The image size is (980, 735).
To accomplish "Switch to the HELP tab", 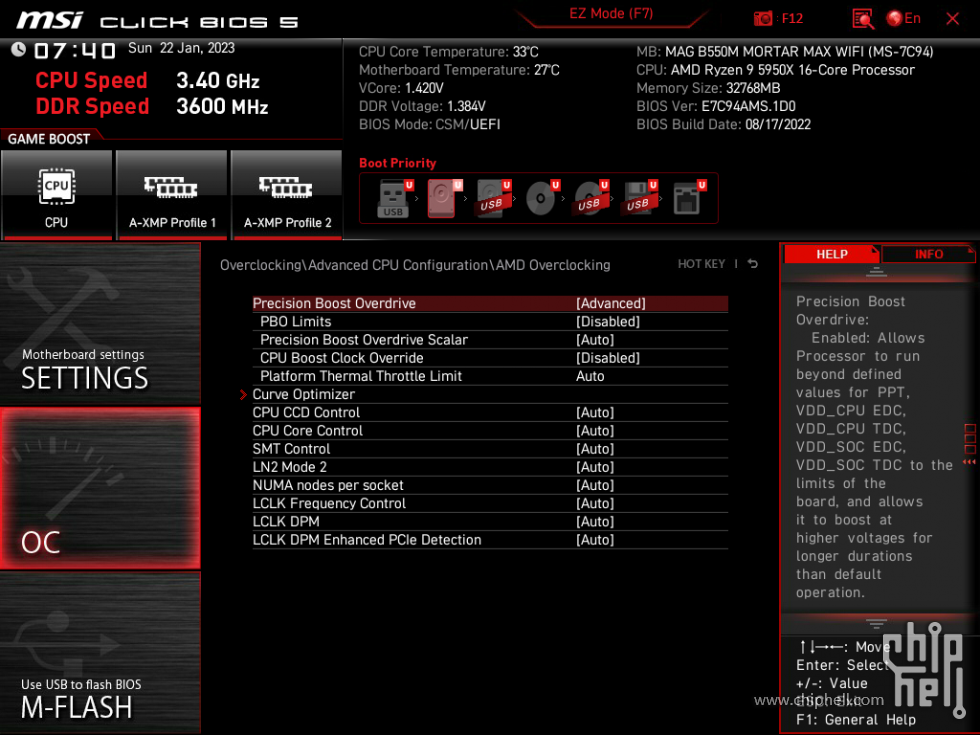I will click(x=831, y=254).
